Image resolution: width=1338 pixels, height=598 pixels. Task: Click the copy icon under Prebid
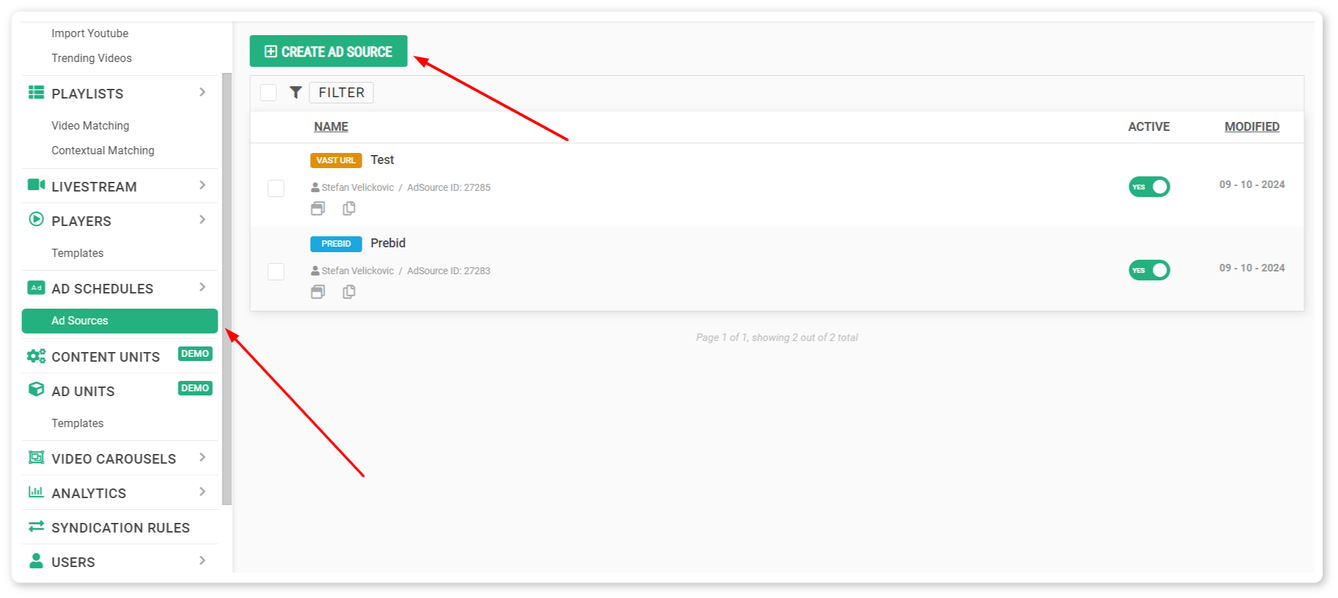click(x=349, y=292)
